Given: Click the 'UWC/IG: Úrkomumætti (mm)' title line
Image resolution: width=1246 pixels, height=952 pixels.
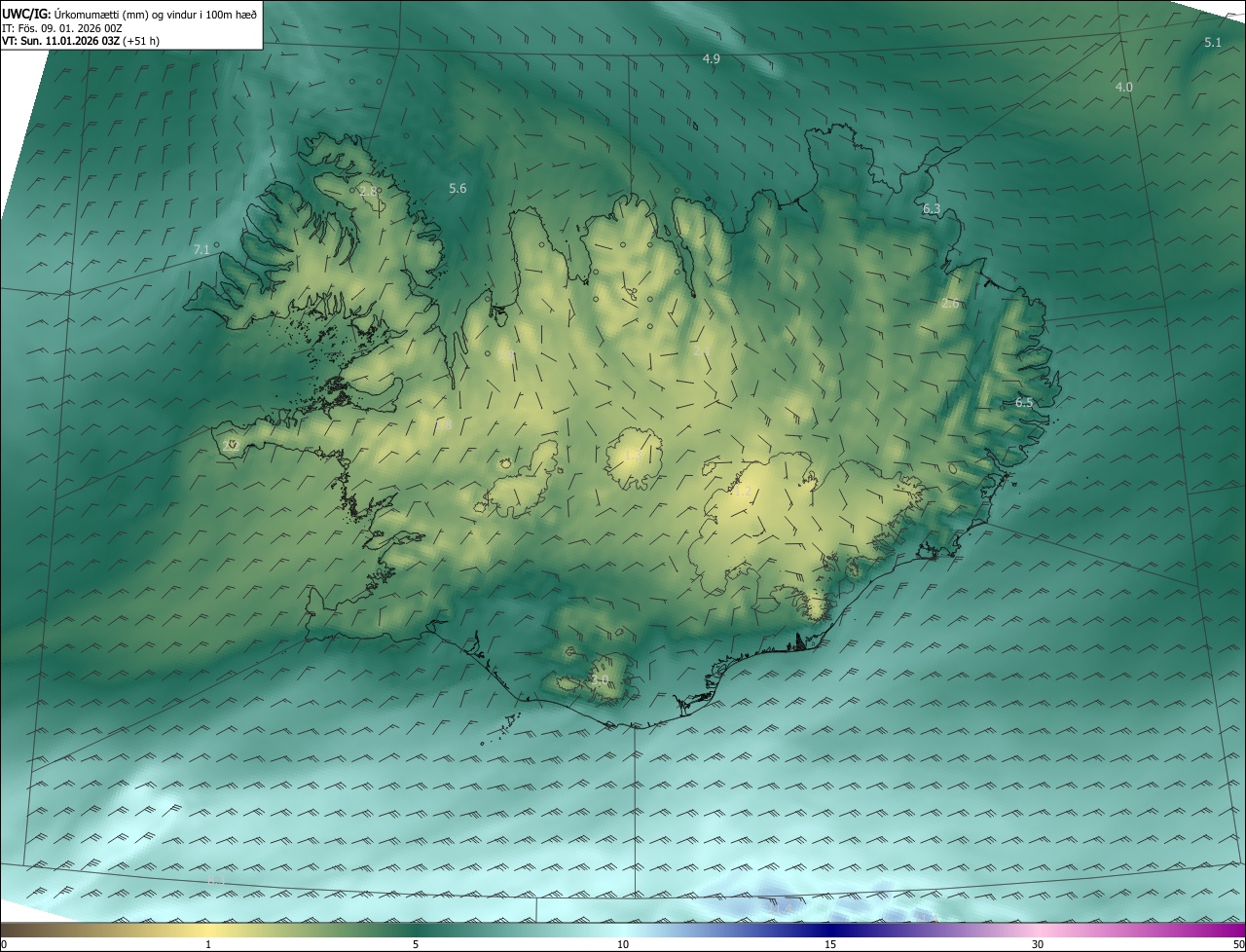Looking at the screenshot, I should (130, 14).
